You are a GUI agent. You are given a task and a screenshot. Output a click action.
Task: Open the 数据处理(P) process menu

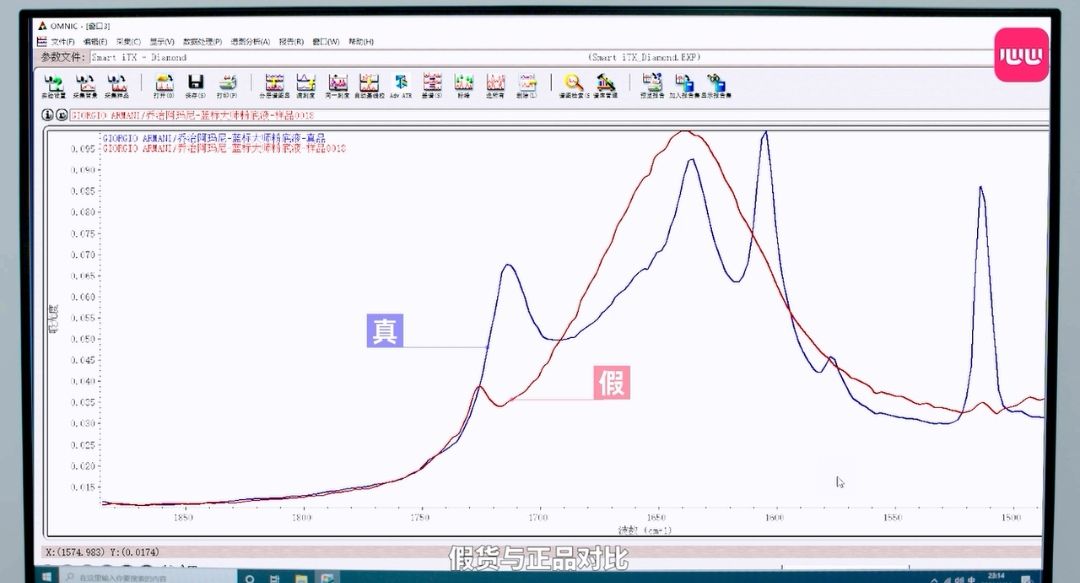(x=202, y=42)
